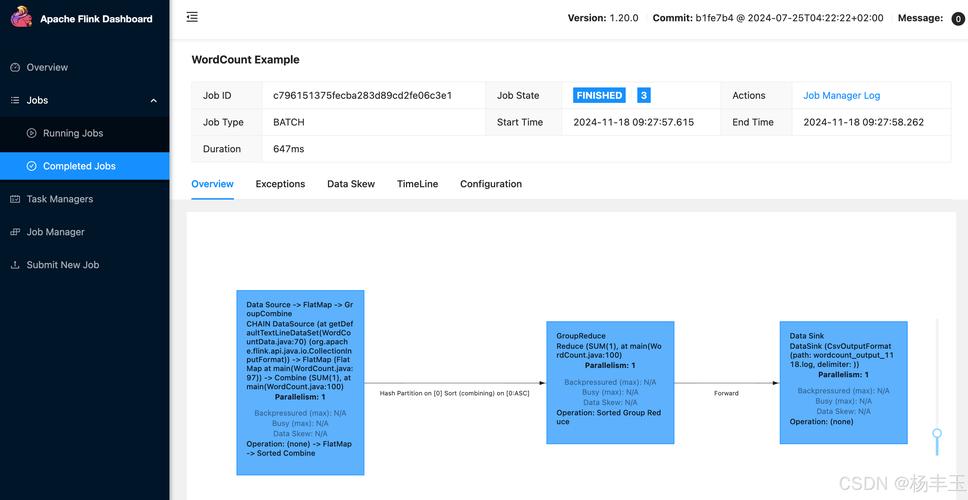The height and width of the screenshot is (500, 968).
Task: Click the Hash Partition edge label
Action: point(454,393)
